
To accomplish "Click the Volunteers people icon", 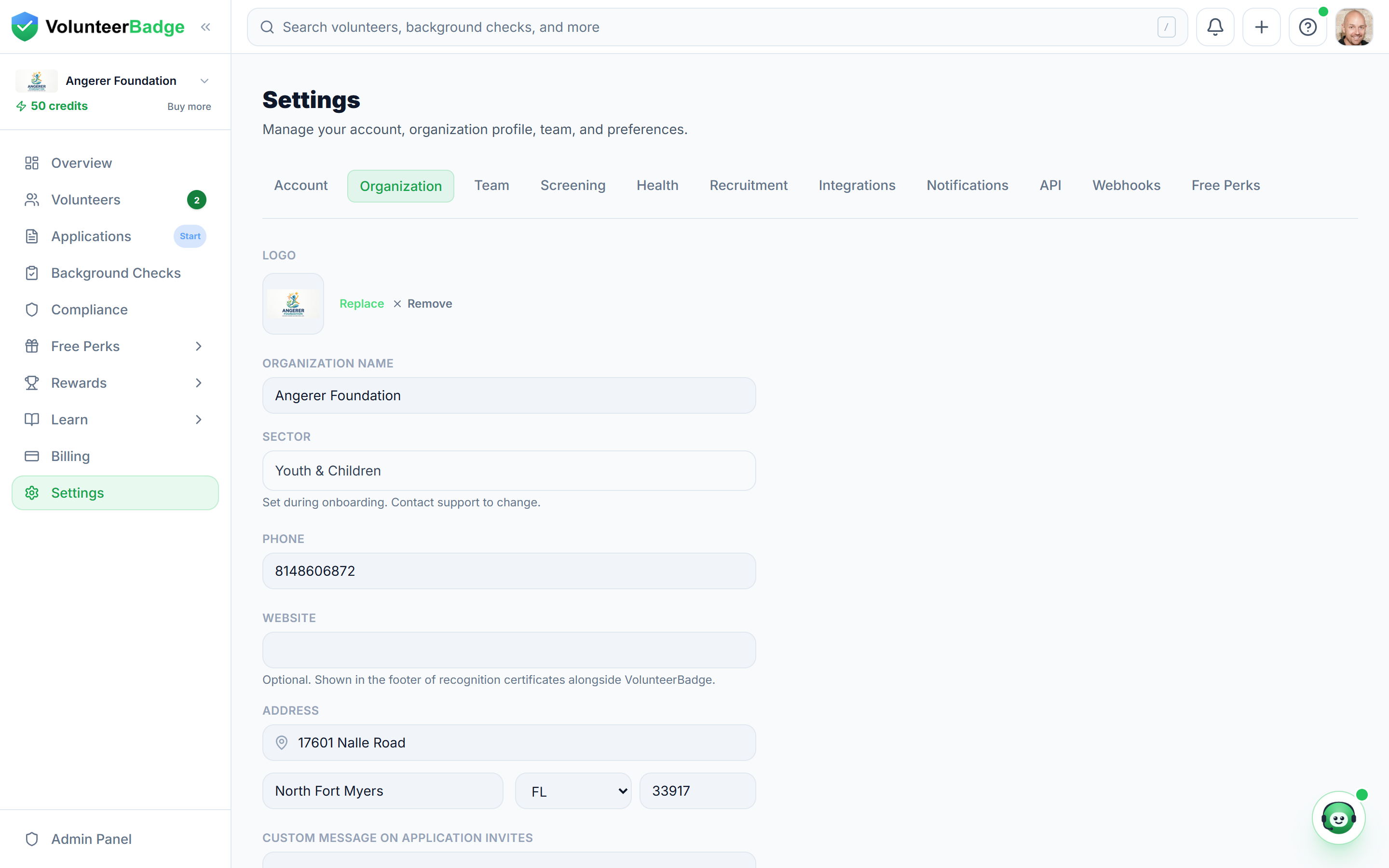I will pyautogui.click(x=31, y=200).
